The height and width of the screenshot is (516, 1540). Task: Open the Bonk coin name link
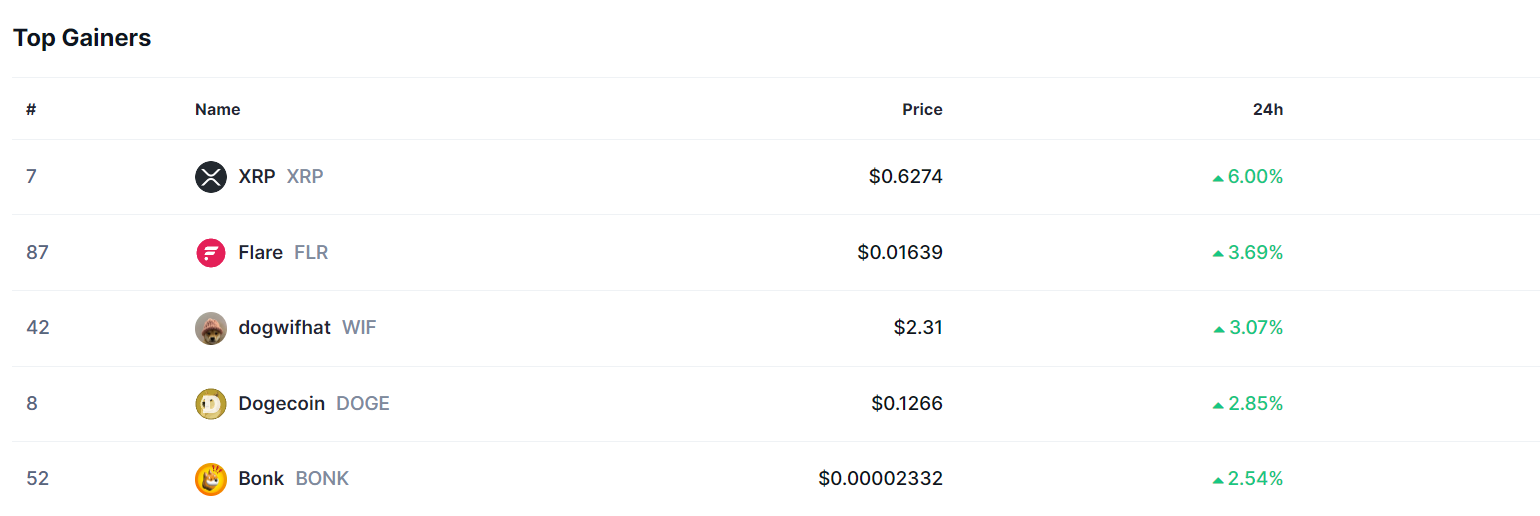coord(261,479)
